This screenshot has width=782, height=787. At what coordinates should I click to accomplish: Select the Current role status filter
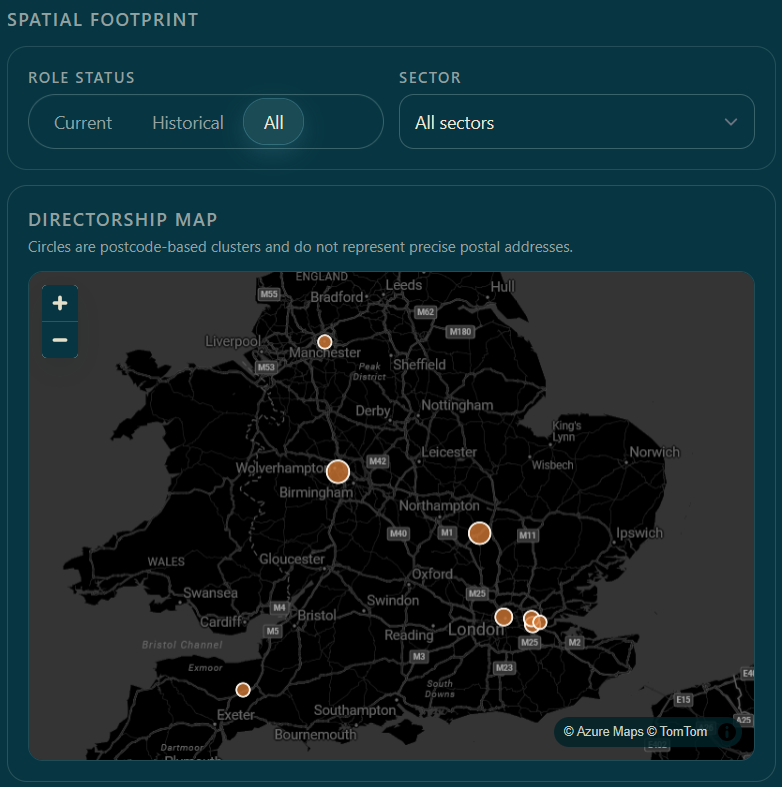pos(83,122)
